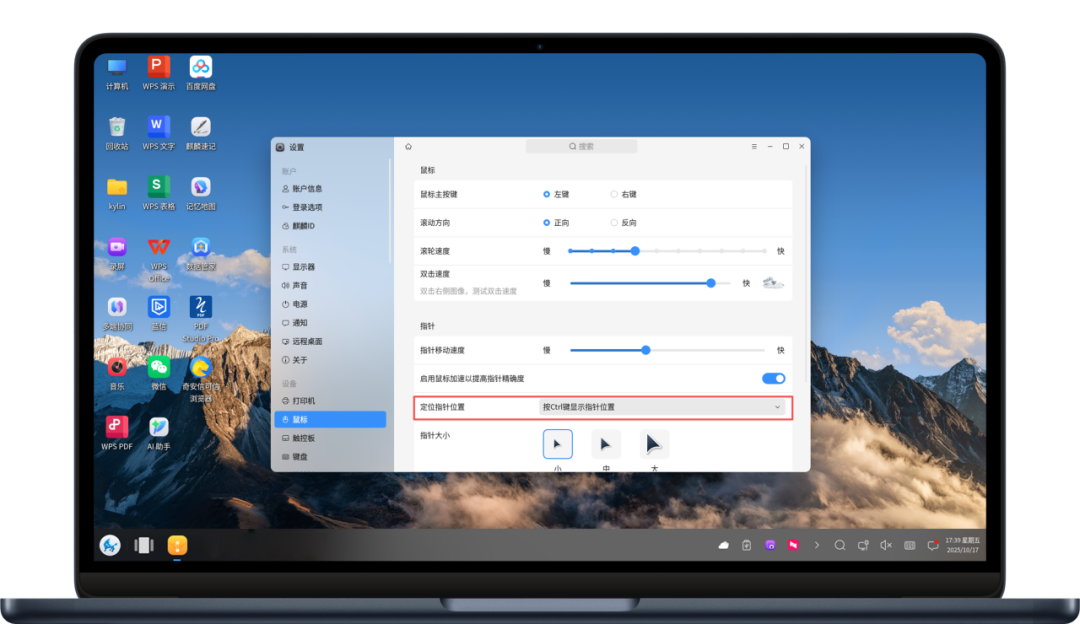Screen dimensions: 1080x624
Task: Select 反向 scroll direction
Action: 615,222
